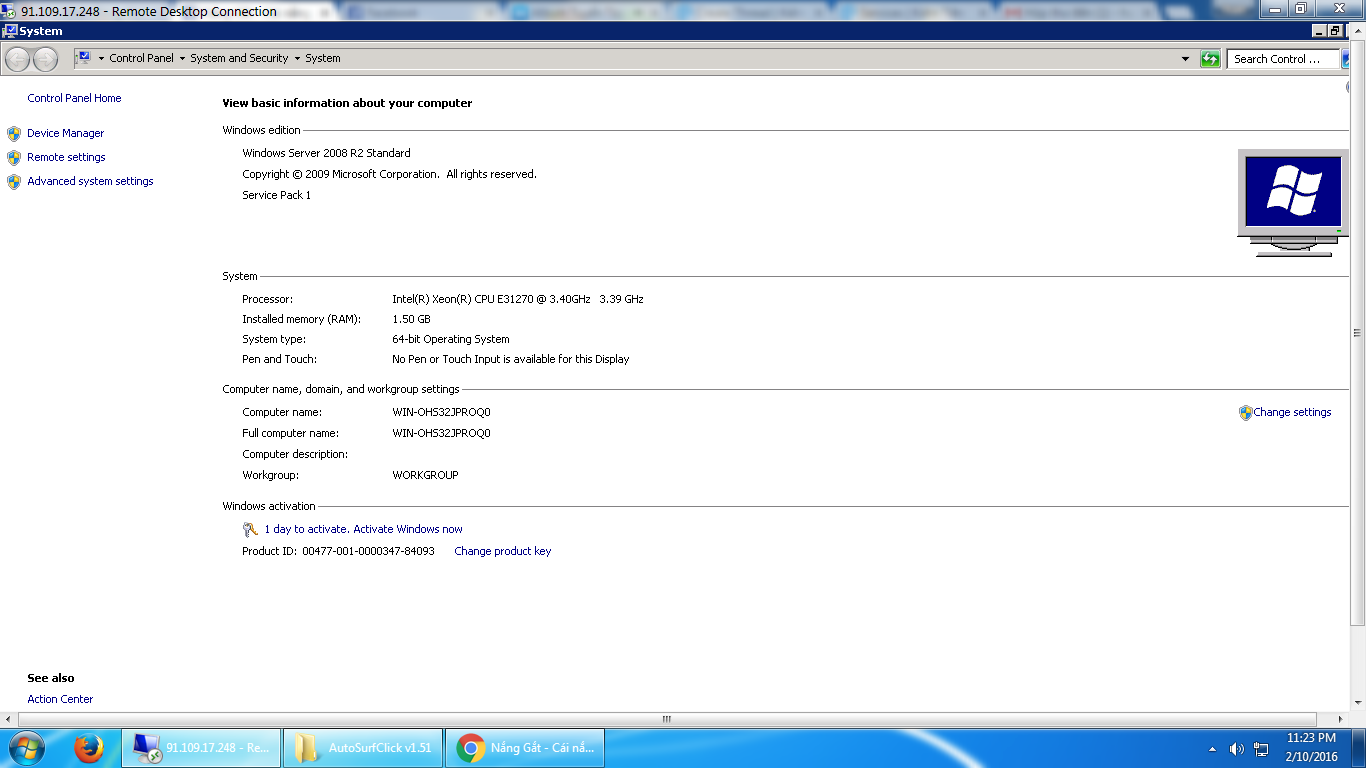Click the shield icon beside Device Manager
The image size is (1366, 768).
click(x=14, y=133)
